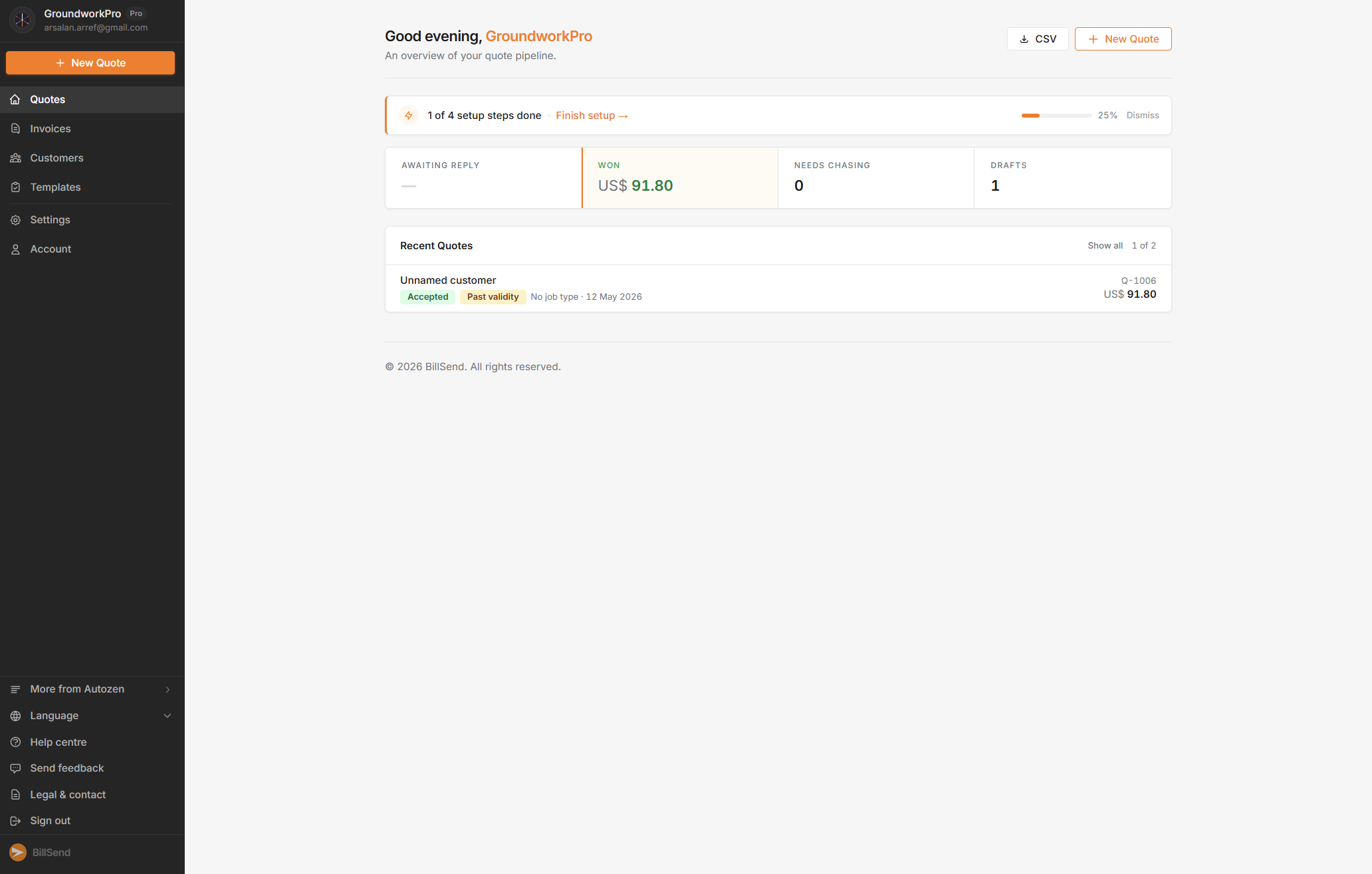Click the down chevron beside Language

tap(168, 716)
